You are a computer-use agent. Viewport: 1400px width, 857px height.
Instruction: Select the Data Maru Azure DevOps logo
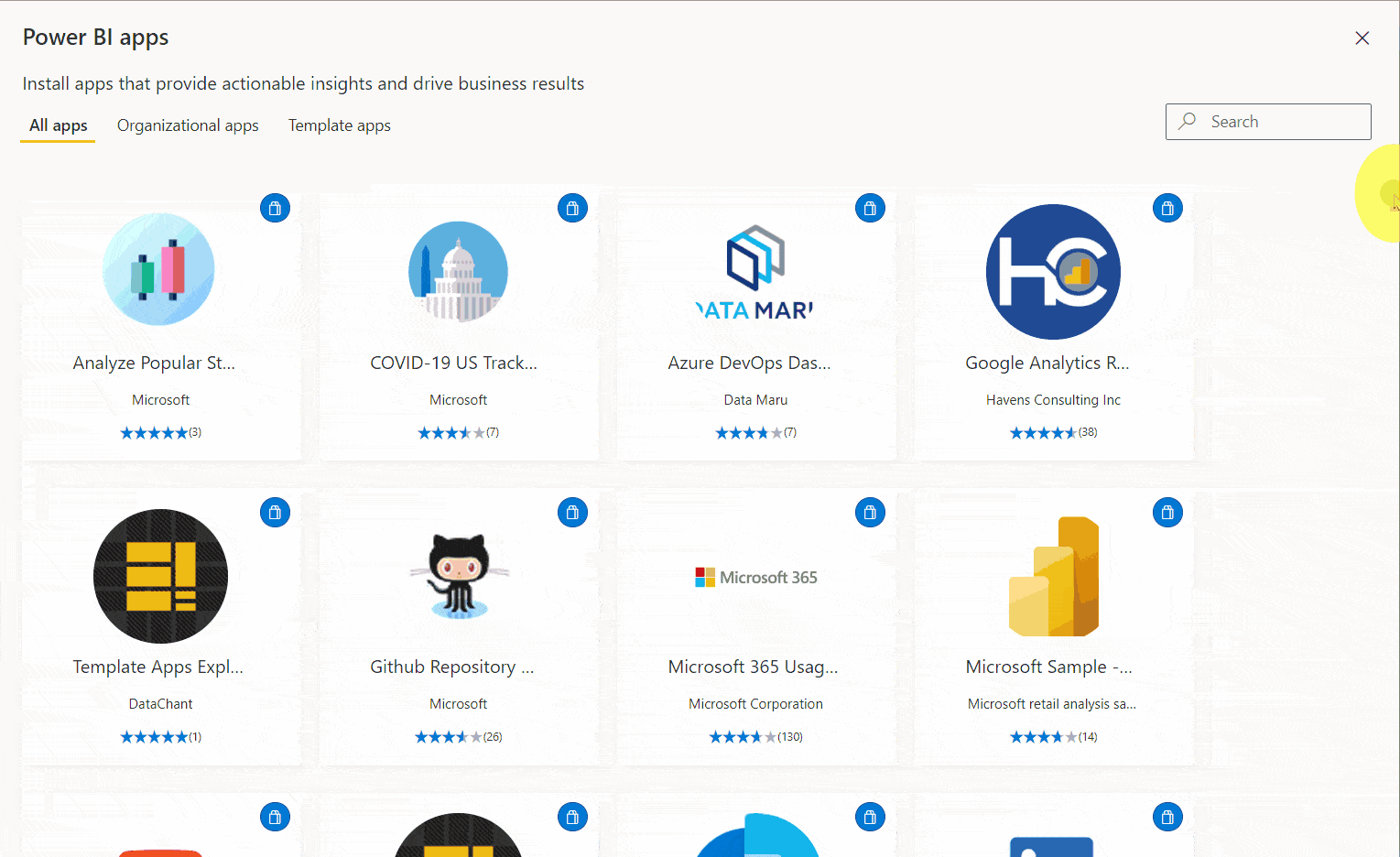[755, 271]
